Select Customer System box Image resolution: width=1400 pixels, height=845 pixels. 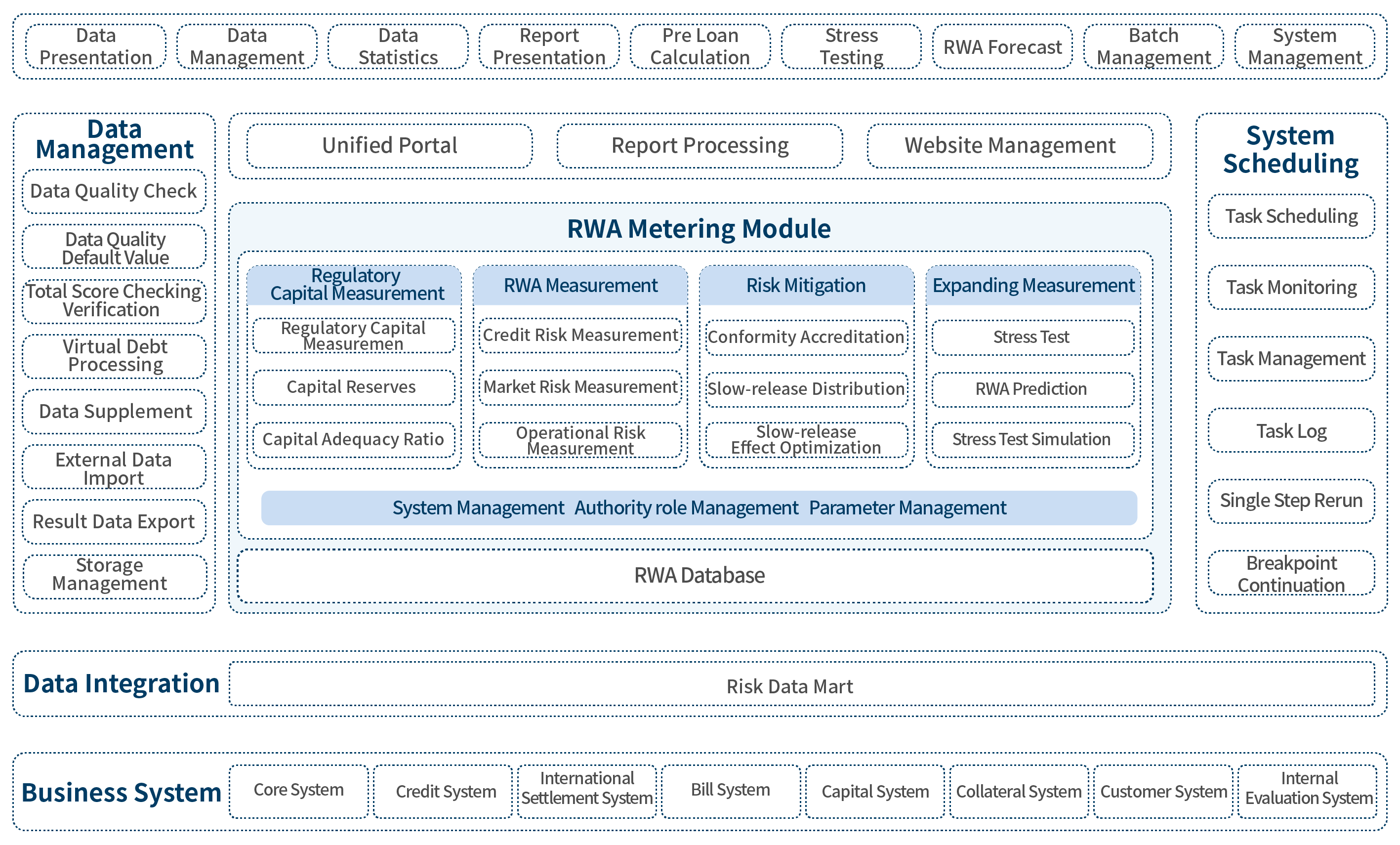[x=1163, y=792]
